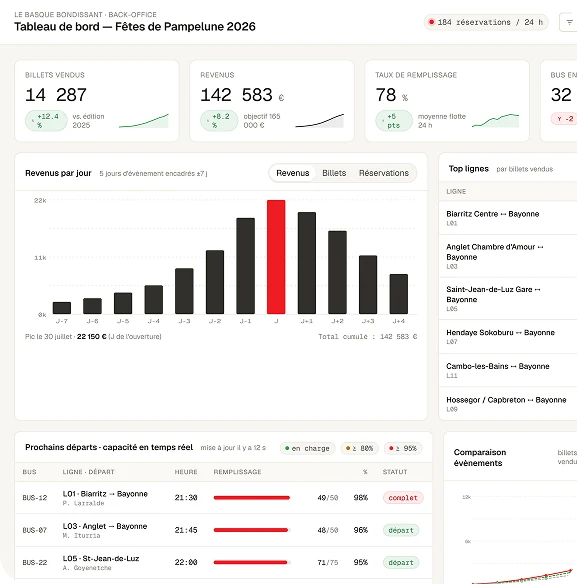The height and width of the screenshot is (584, 577).
Task: Click the 21:30 departure time
Action: (186, 498)
